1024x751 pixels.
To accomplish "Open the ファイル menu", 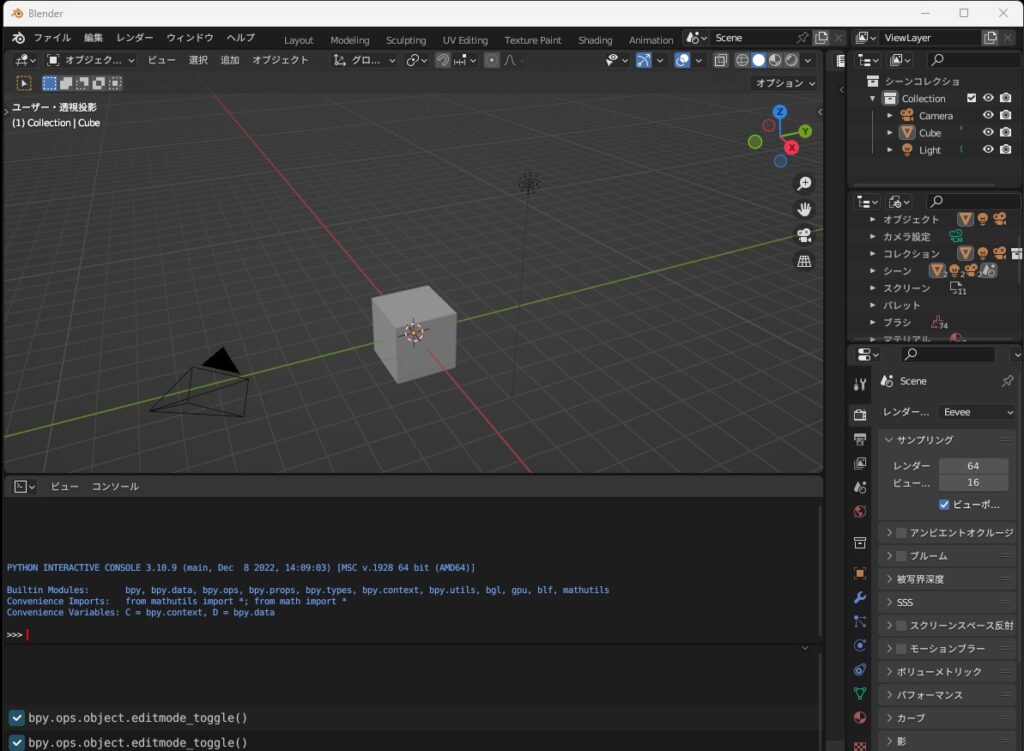I will point(52,38).
